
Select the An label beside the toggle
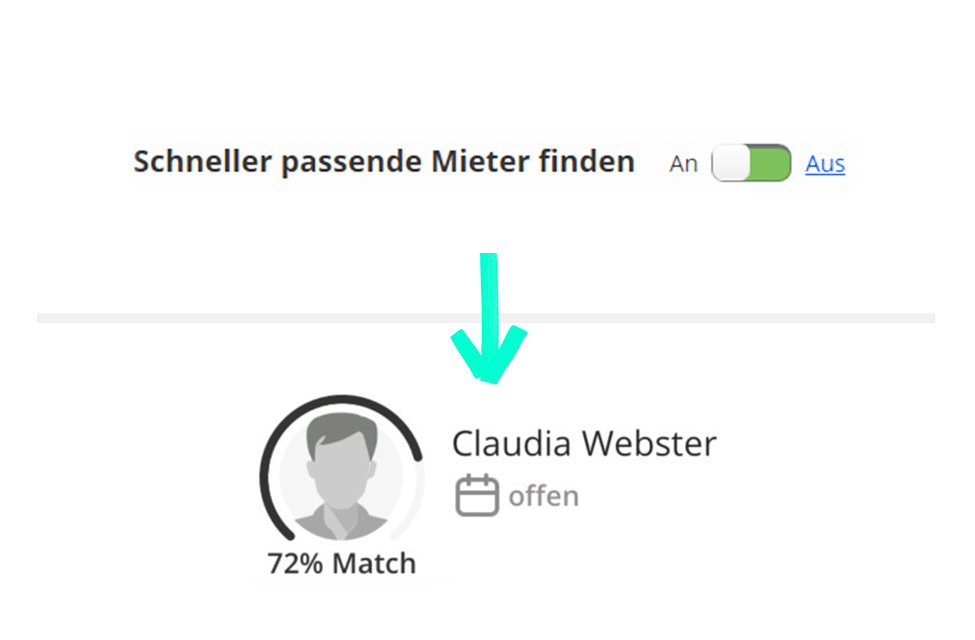coord(684,163)
